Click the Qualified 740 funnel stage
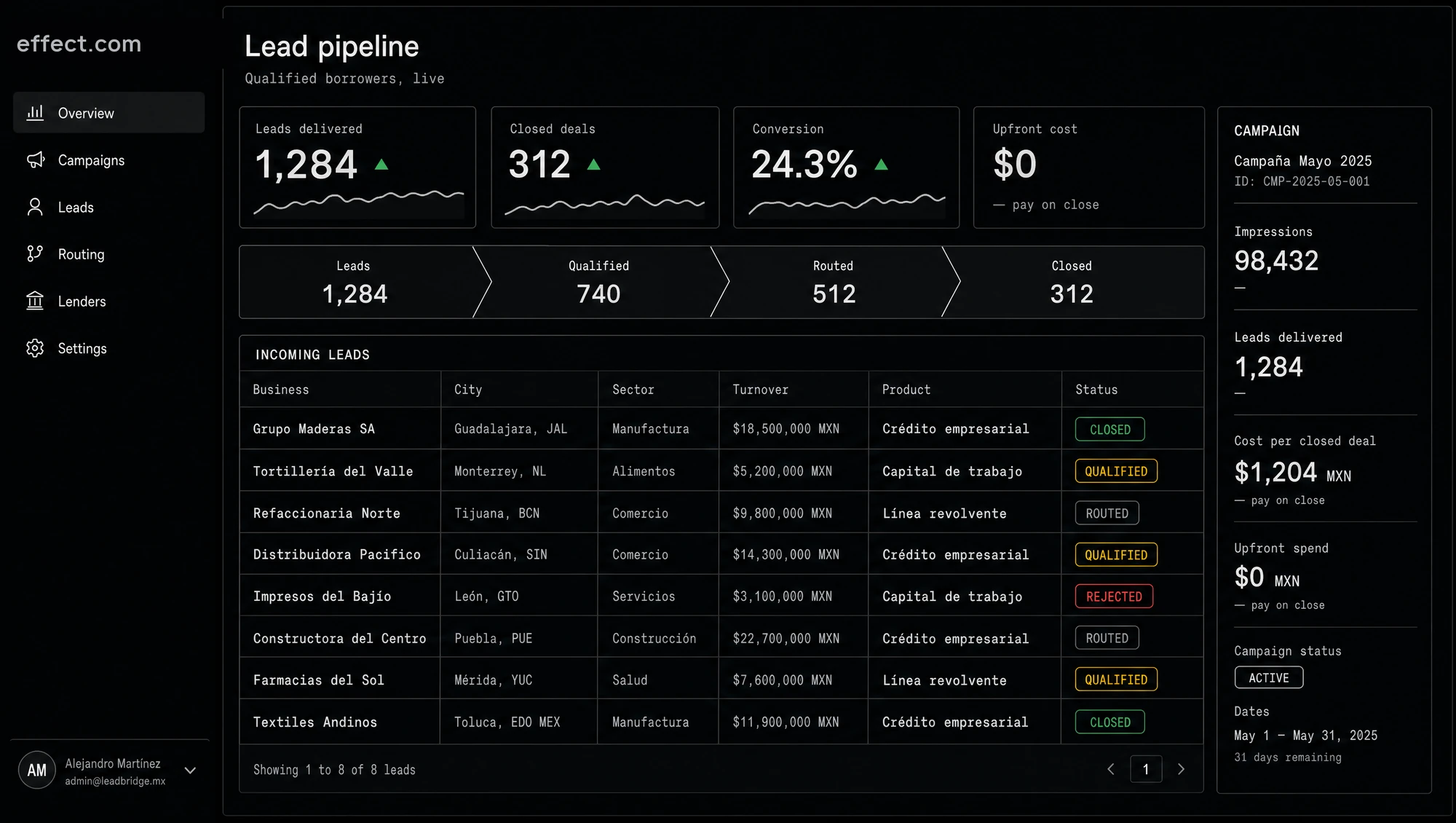This screenshot has height=823, width=1456. click(x=598, y=282)
